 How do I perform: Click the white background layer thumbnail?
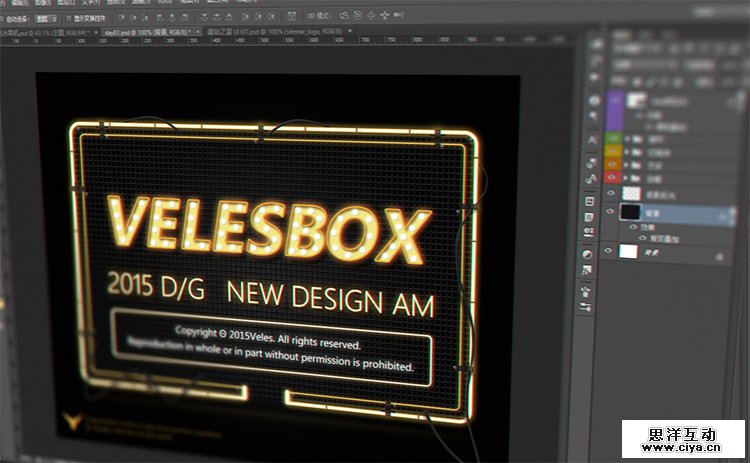coord(628,252)
